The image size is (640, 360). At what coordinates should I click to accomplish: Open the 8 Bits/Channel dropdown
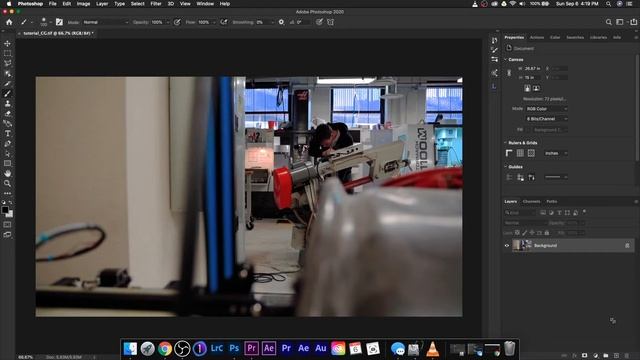tap(546, 119)
